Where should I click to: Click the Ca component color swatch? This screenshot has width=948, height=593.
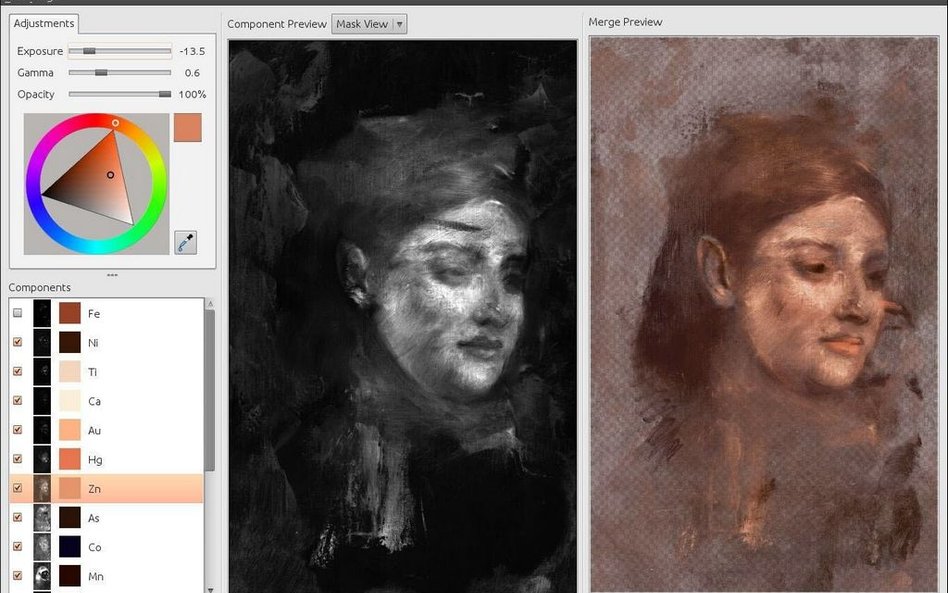tap(70, 400)
